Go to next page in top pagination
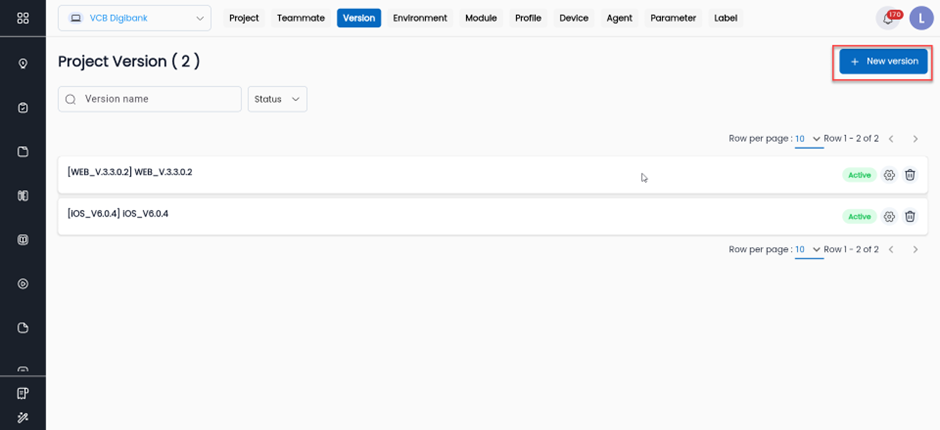 coord(915,139)
